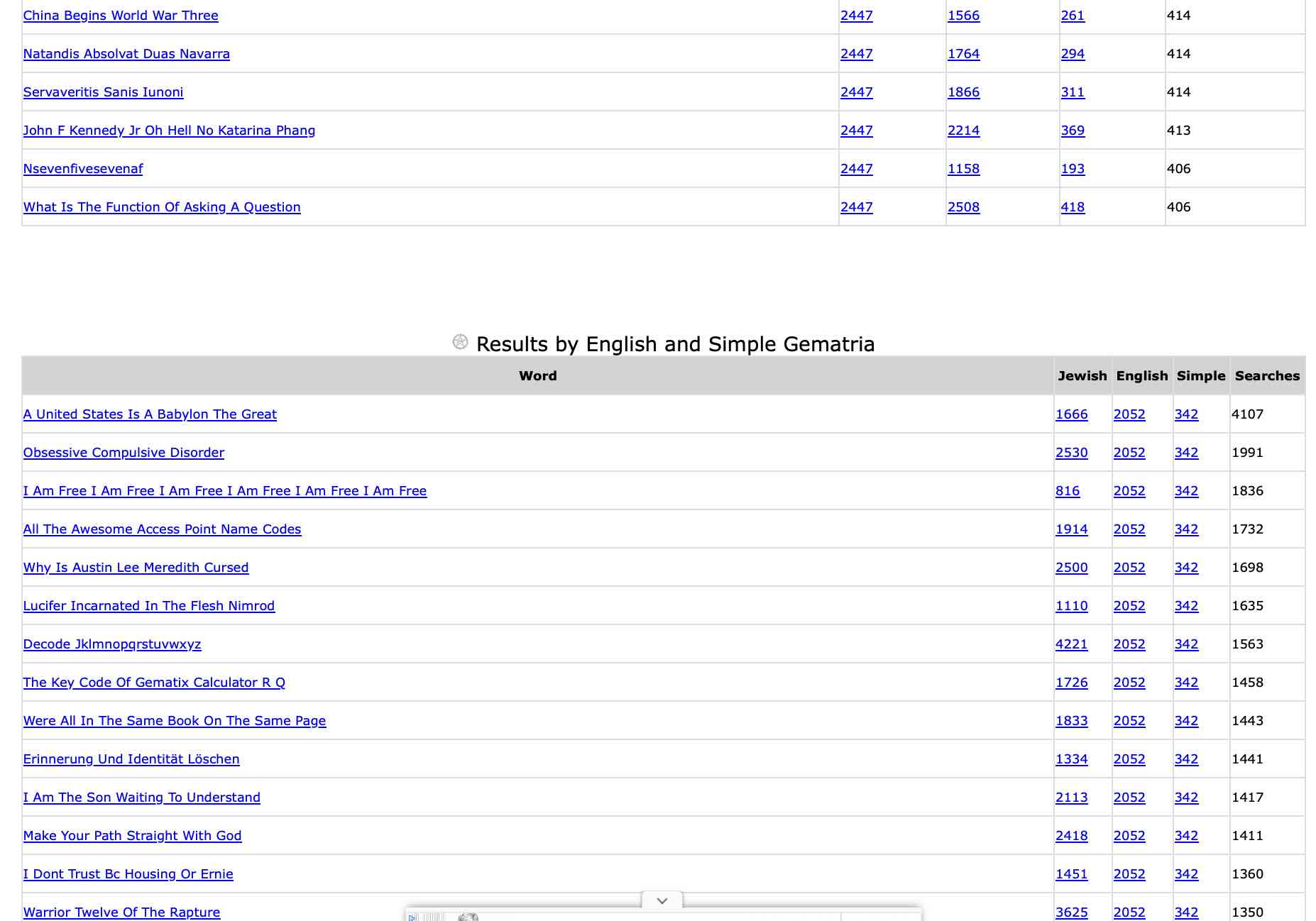Open the 'China Begins World War Three' link

coord(121,16)
